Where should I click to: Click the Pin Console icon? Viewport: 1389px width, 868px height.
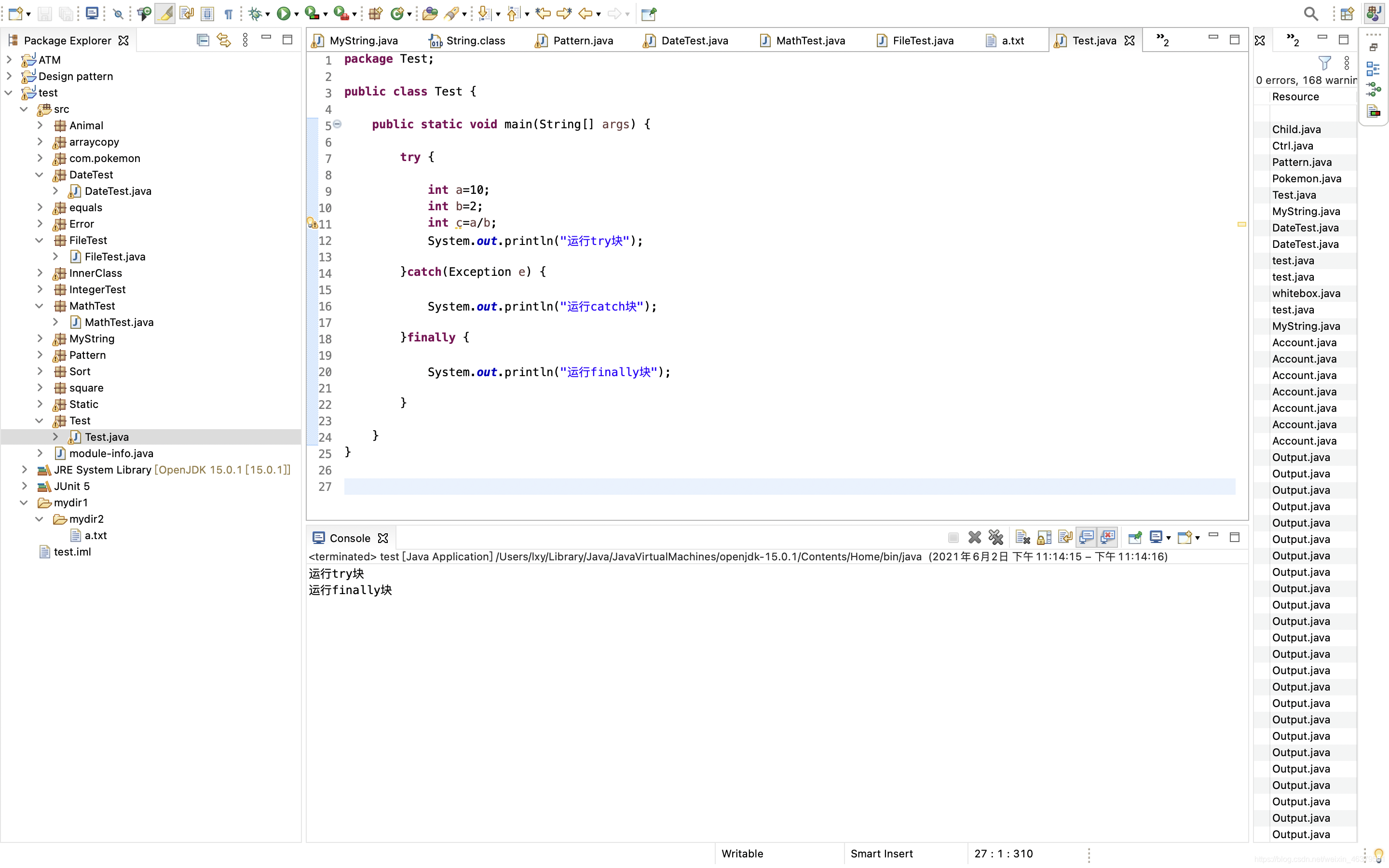(1135, 537)
